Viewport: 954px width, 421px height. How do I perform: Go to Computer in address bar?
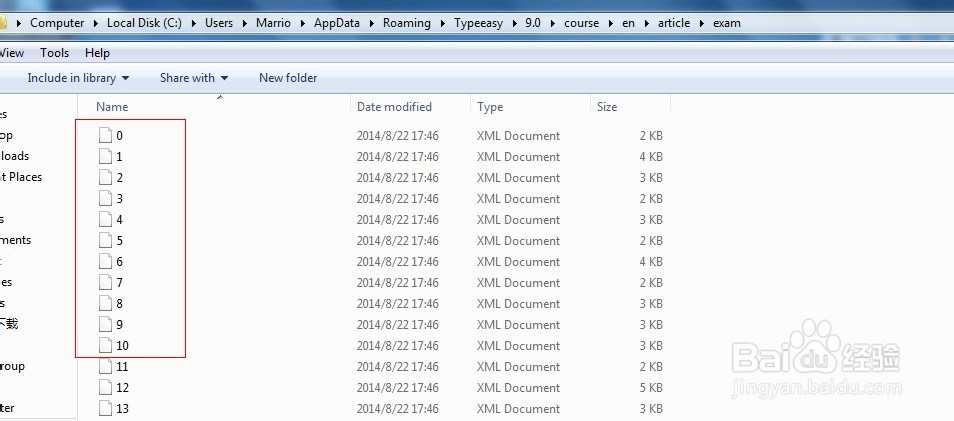click(57, 23)
